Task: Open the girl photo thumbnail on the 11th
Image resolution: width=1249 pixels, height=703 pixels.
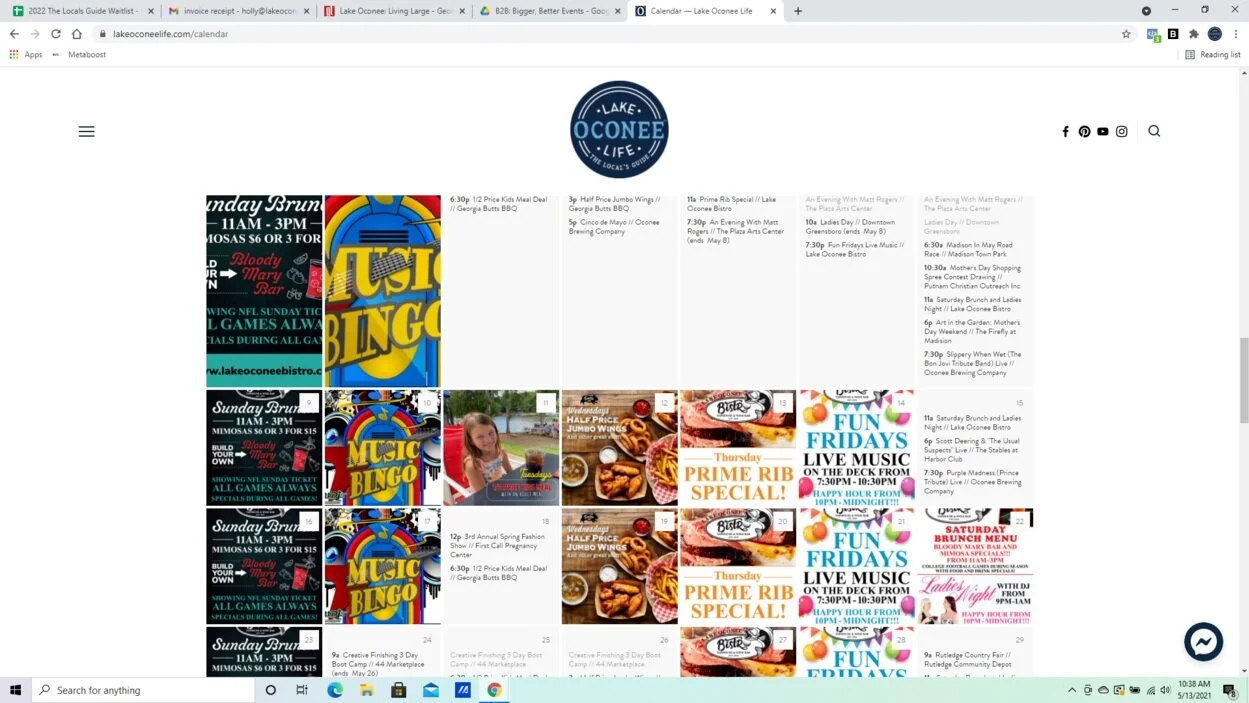Action: (x=501, y=447)
